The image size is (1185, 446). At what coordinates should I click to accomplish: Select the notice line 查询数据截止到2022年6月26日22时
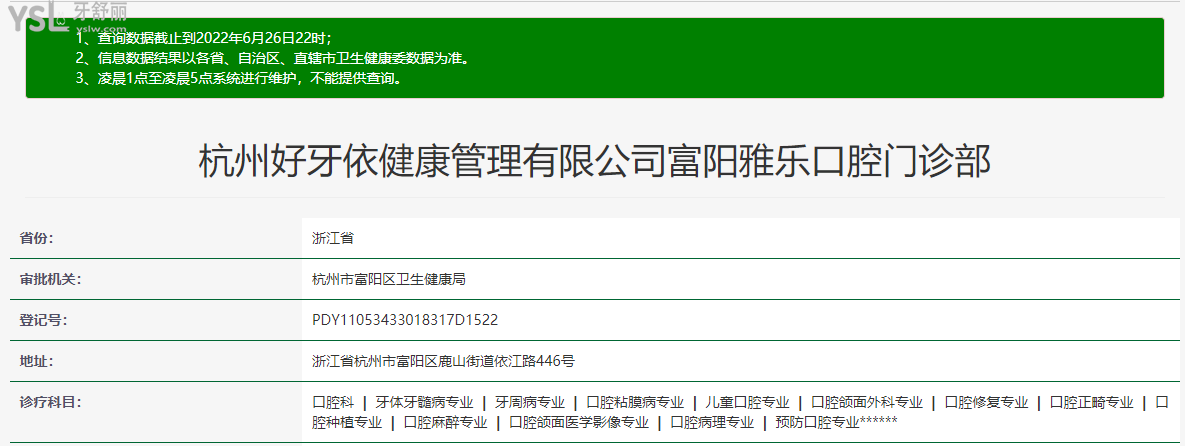203,38
